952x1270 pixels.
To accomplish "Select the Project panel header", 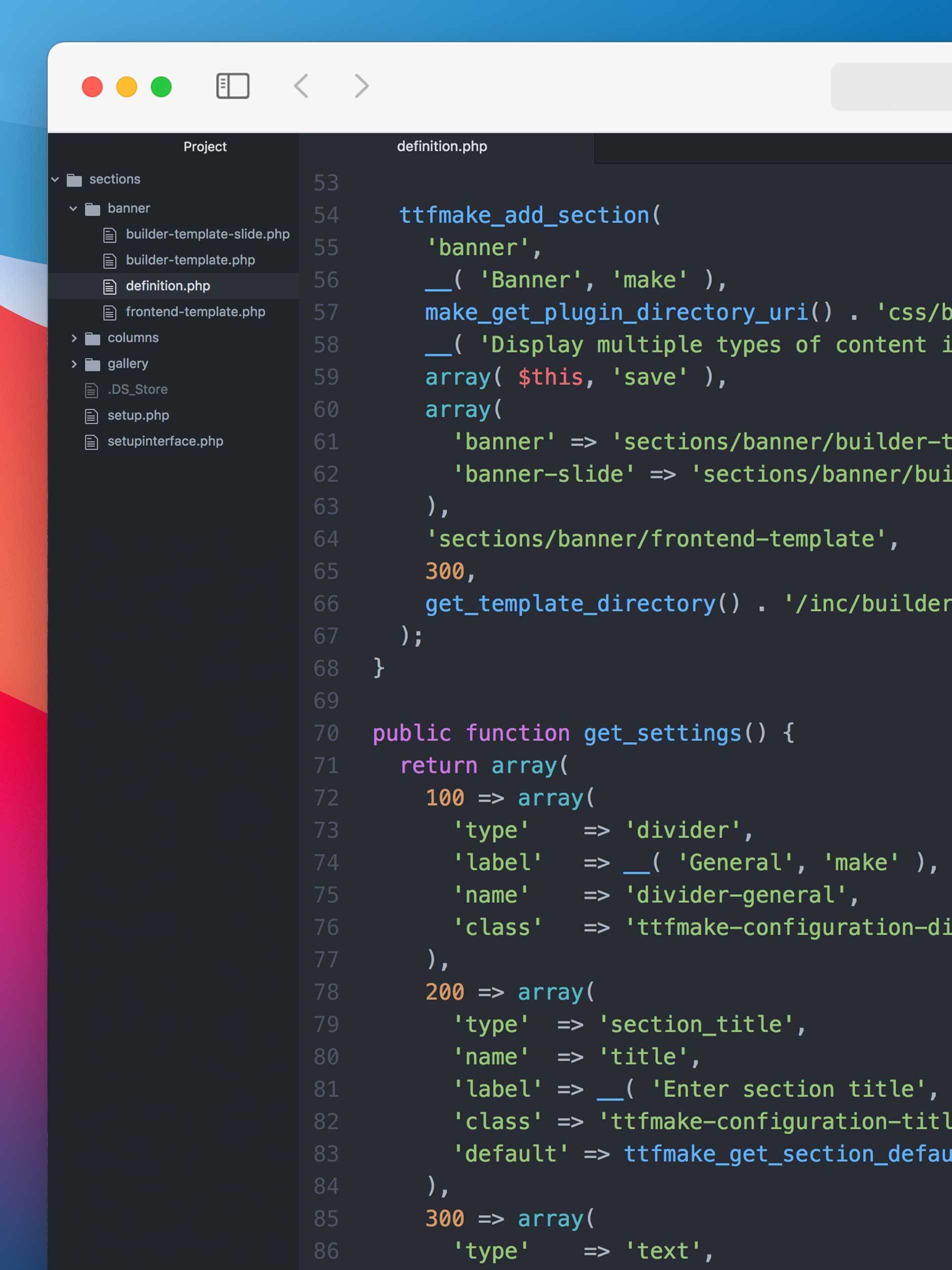I will (205, 147).
